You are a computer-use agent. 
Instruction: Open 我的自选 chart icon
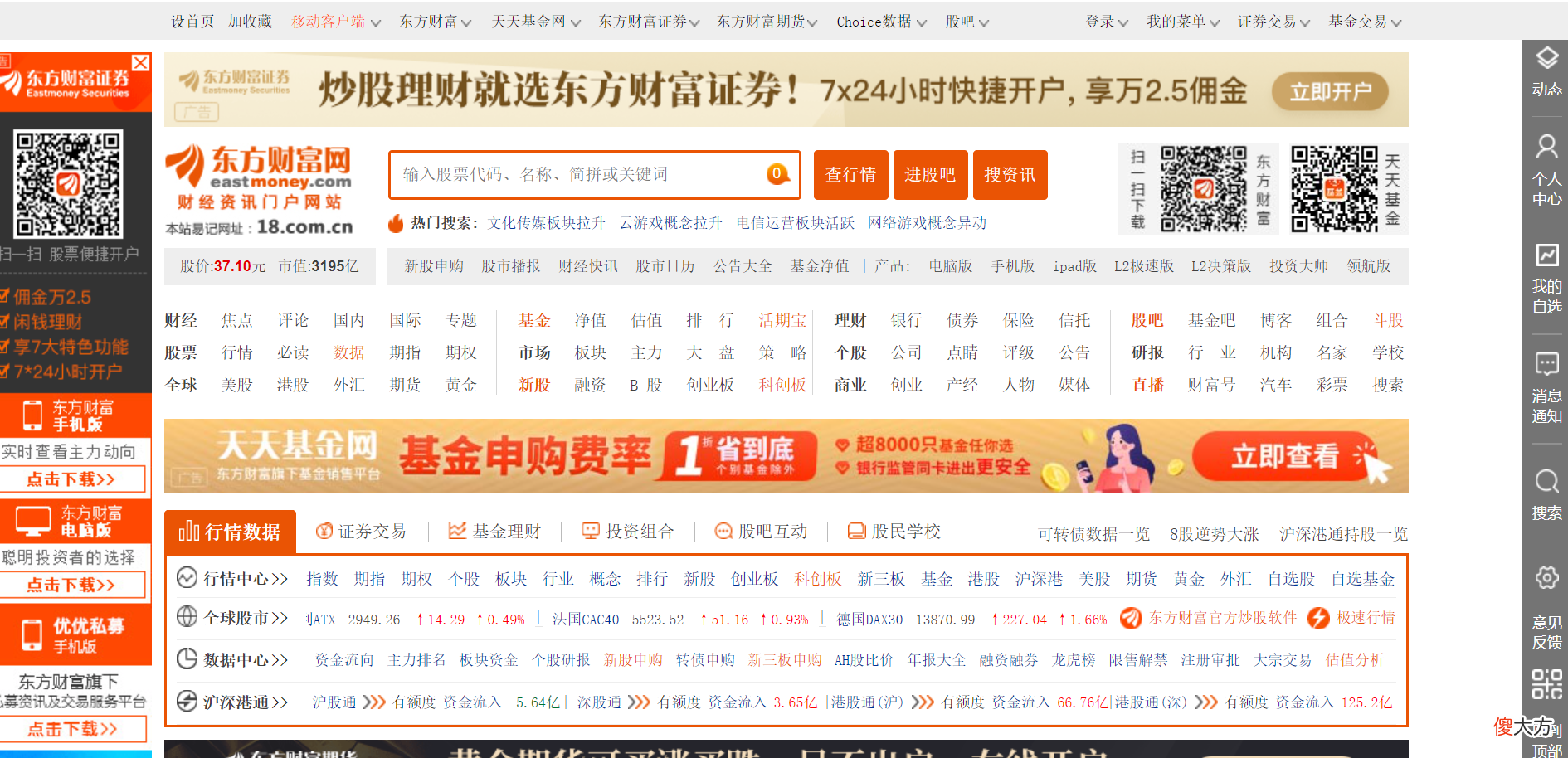1546,255
